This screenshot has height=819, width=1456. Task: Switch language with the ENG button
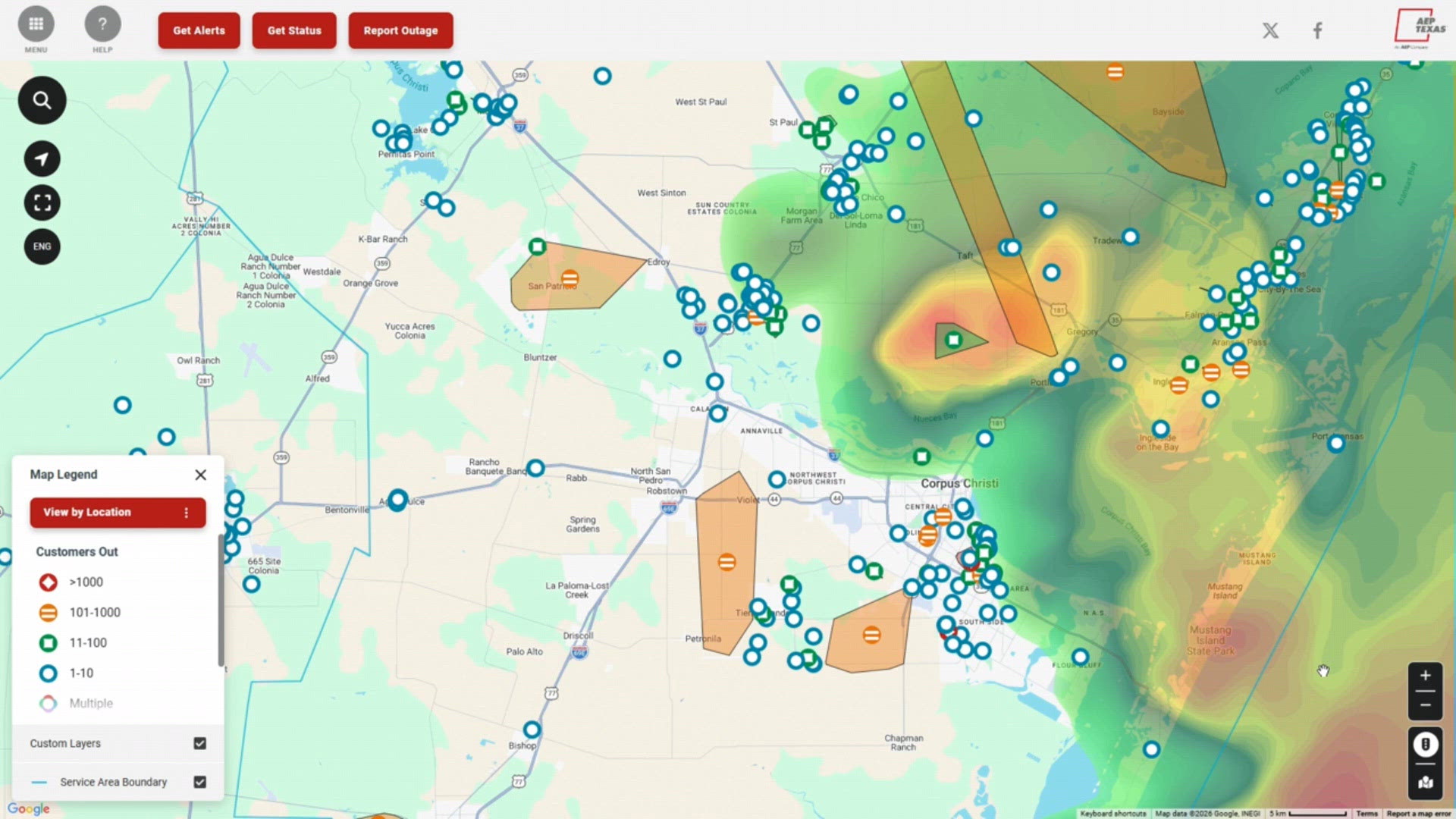42,246
